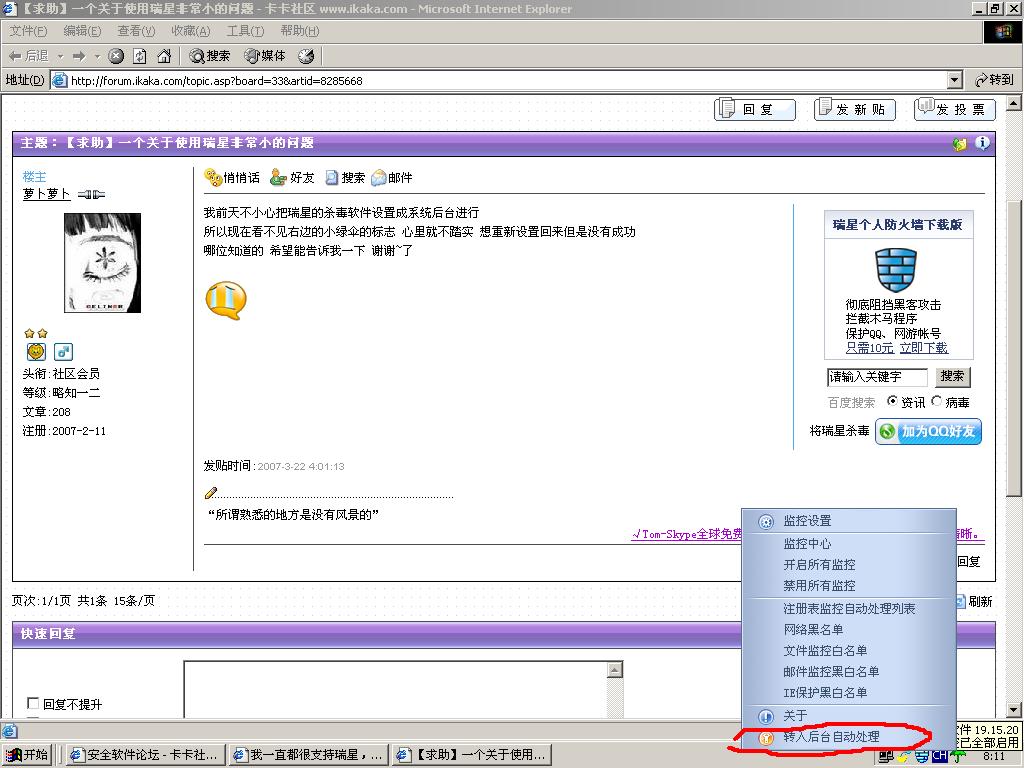Select the 病毒 radio button
The width and height of the screenshot is (1024, 768).
click(x=936, y=401)
